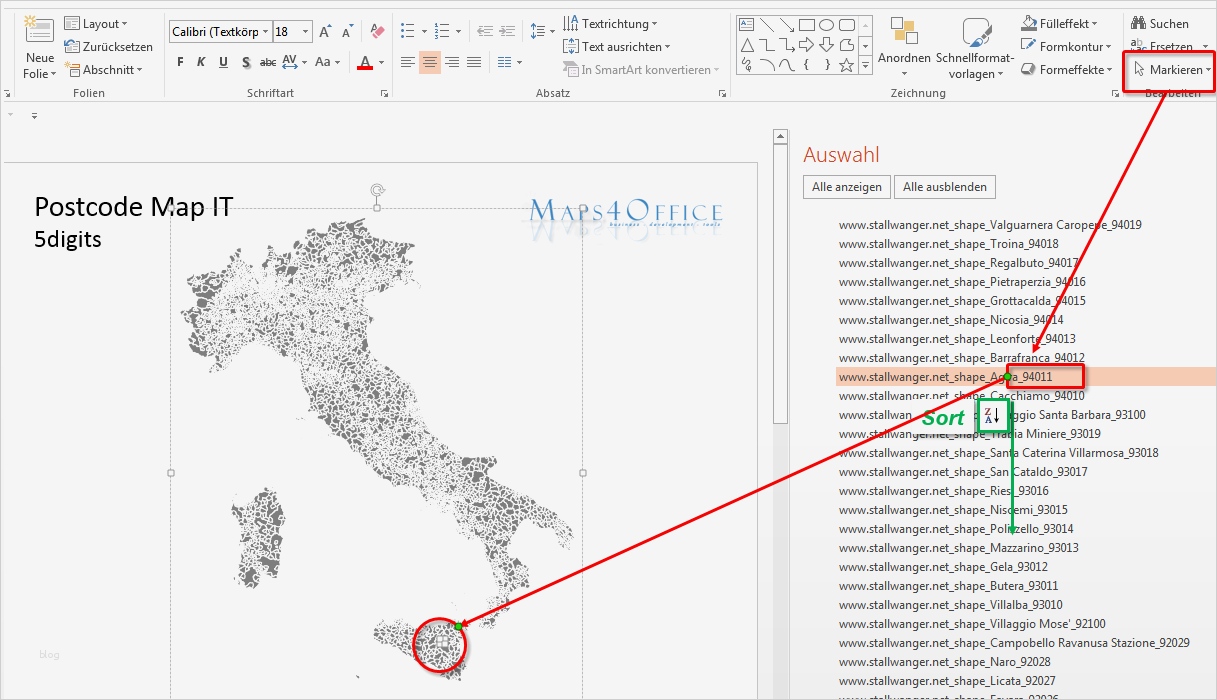Open the font size dropdown
The width and height of the screenshot is (1217, 700).
[305, 32]
